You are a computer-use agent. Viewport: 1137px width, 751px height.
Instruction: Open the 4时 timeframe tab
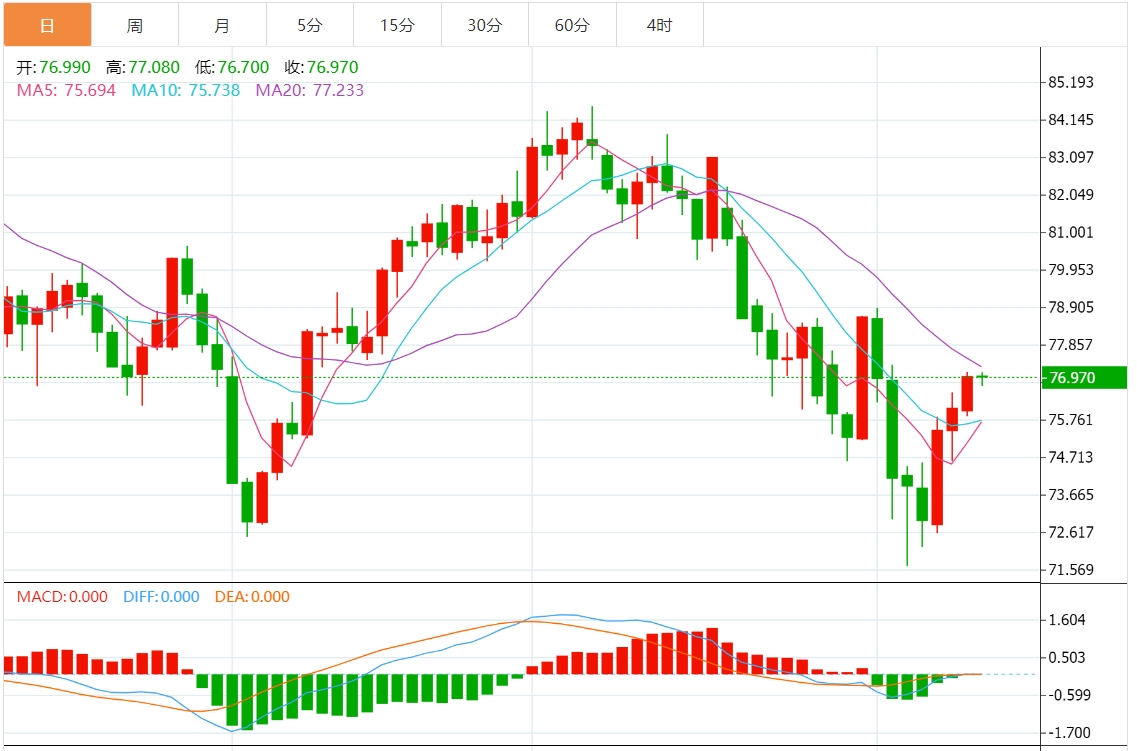(660, 25)
